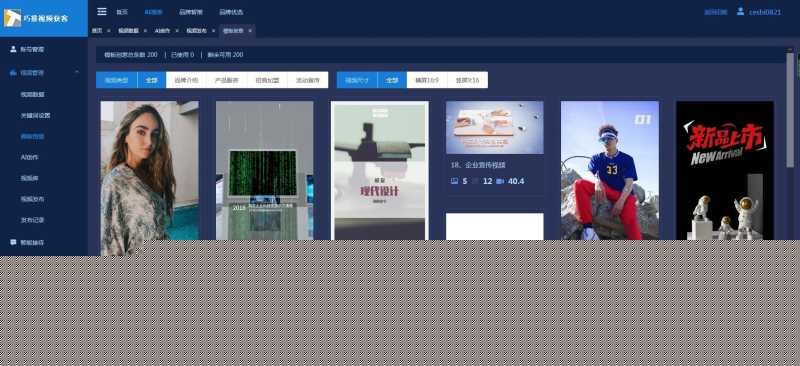The image size is (800, 366).
Task: Switch to the 首页 page tab
Action: click(97, 31)
